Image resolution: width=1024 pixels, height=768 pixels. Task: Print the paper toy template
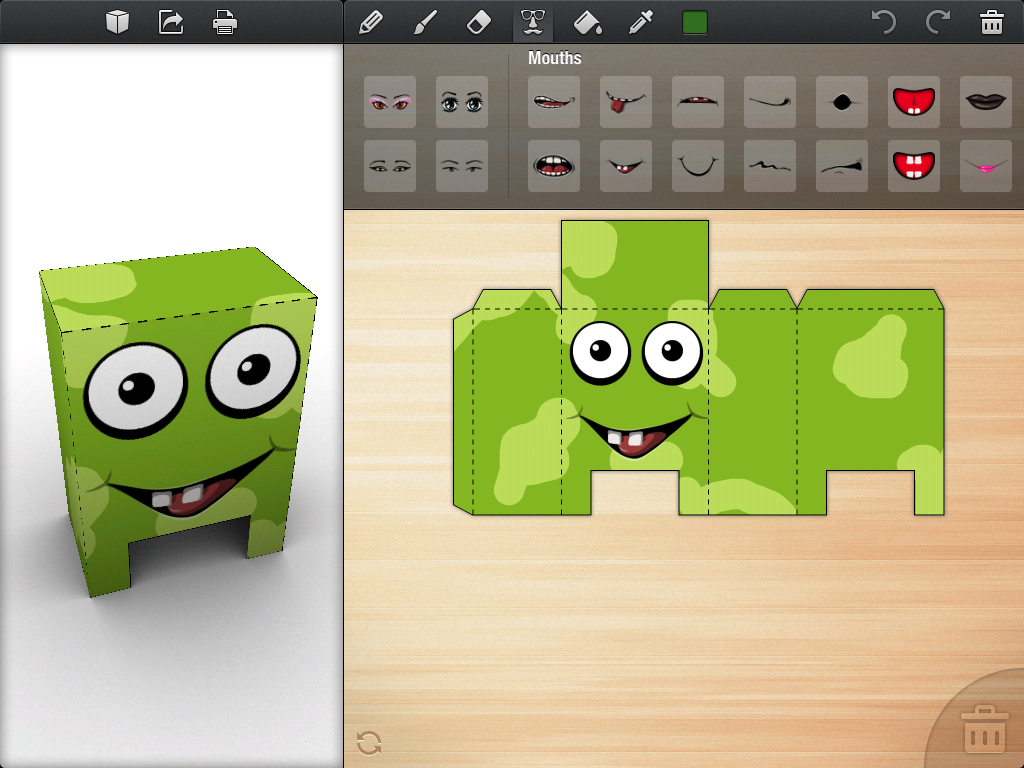coord(225,22)
